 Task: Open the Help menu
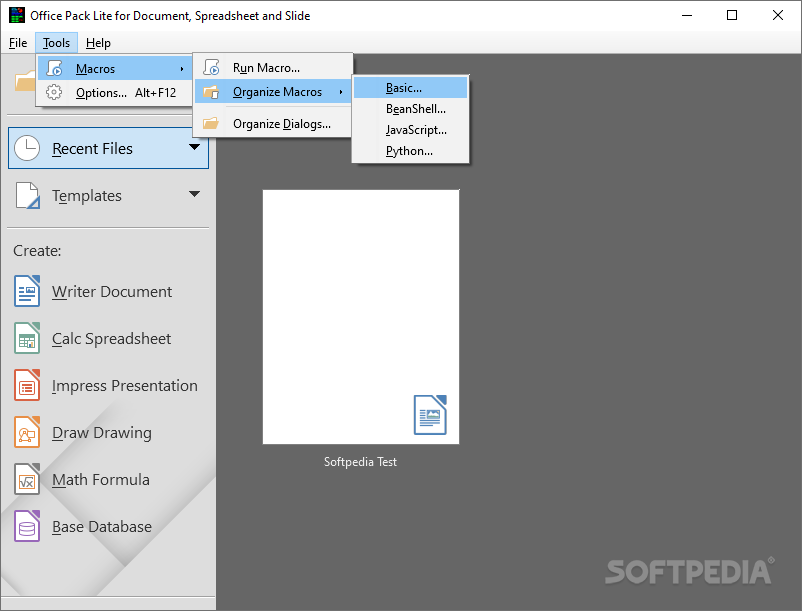pyautogui.click(x=98, y=43)
